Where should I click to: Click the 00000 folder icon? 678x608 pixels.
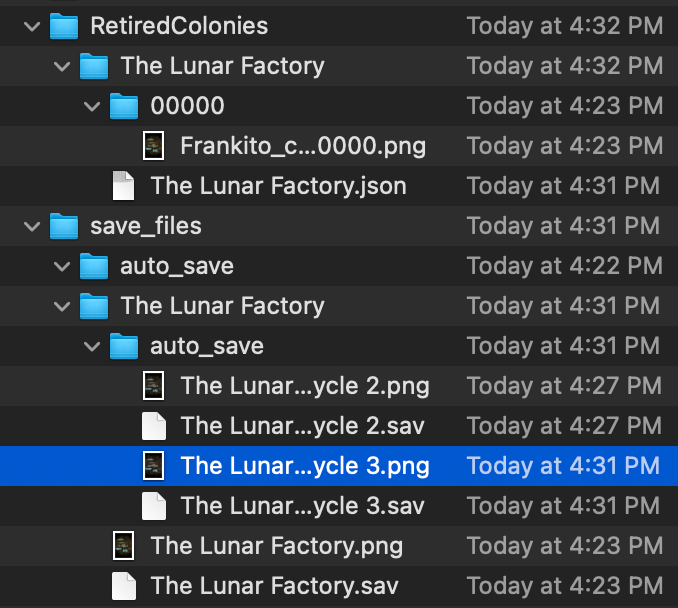(123, 106)
